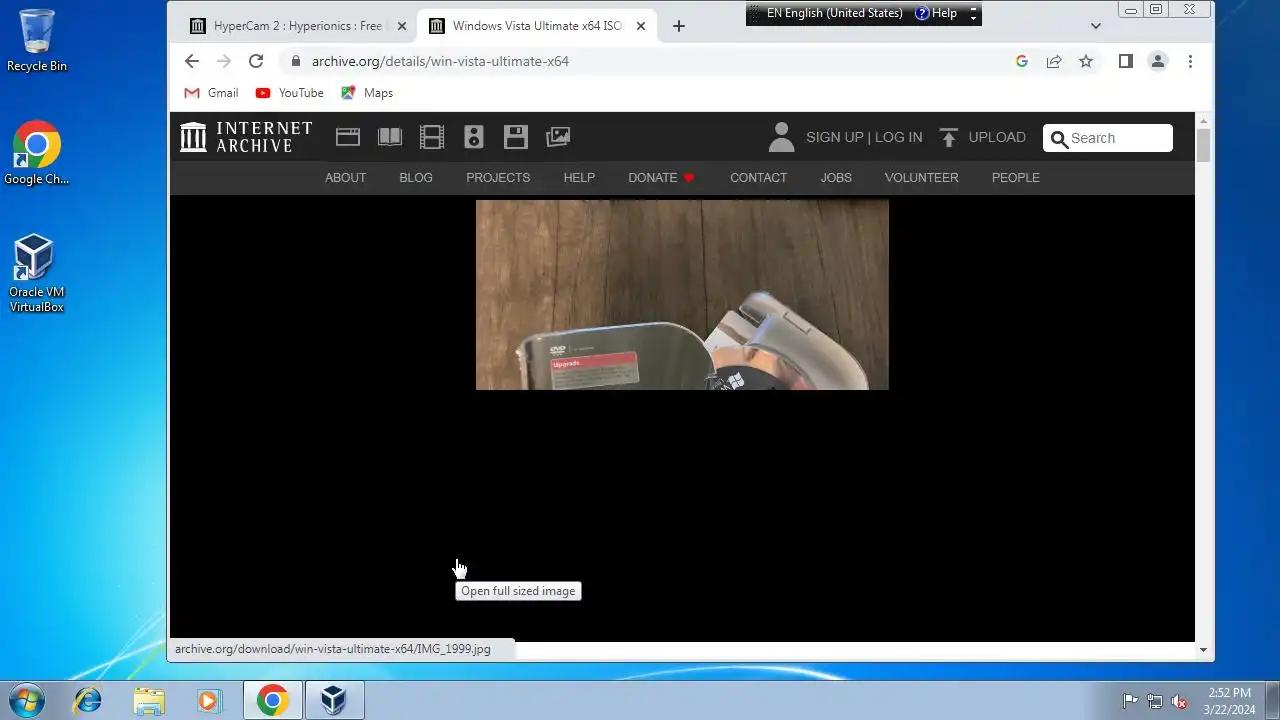Open the Video film strip icon
This screenshot has height=720, width=1280.
coord(432,137)
